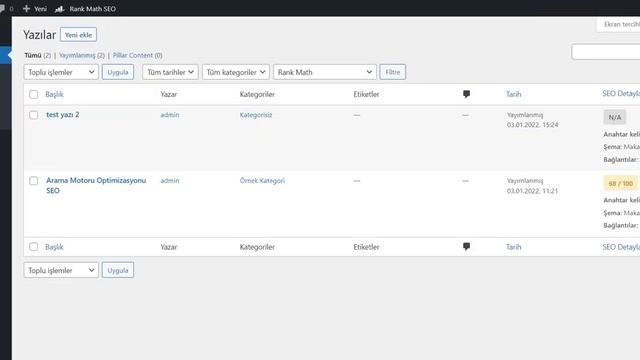Viewport: 640px width, 360px height.
Task: Open the Örnek Kategori category link
Action: coord(262,181)
